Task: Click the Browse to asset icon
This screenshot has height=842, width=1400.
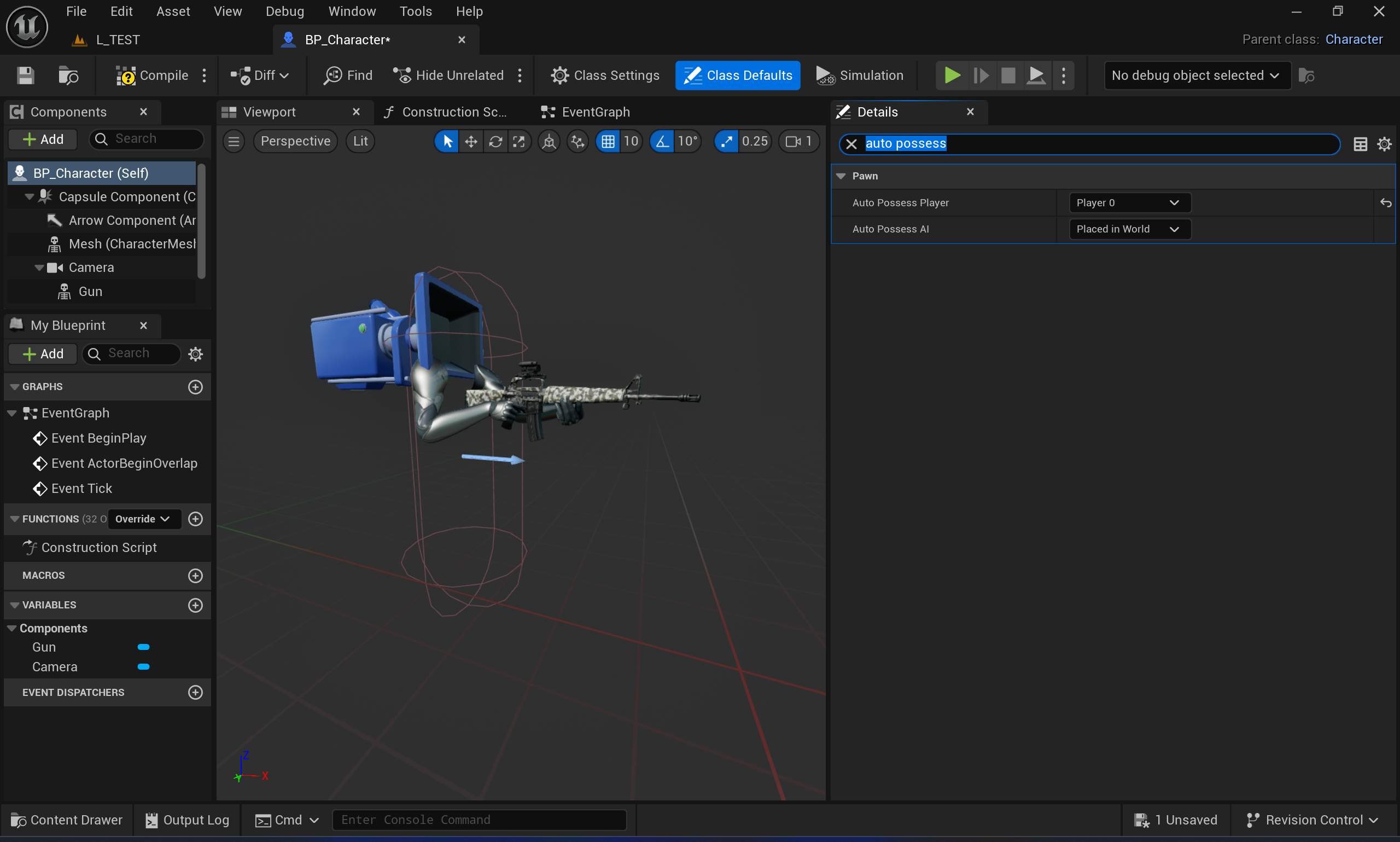Action: (68, 76)
